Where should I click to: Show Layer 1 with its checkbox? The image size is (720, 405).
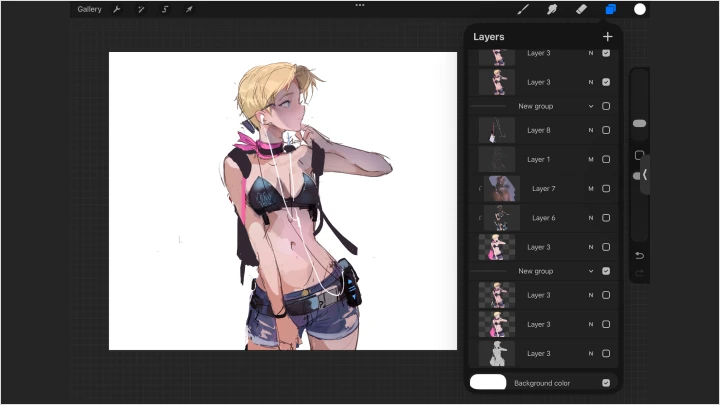pos(606,159)
